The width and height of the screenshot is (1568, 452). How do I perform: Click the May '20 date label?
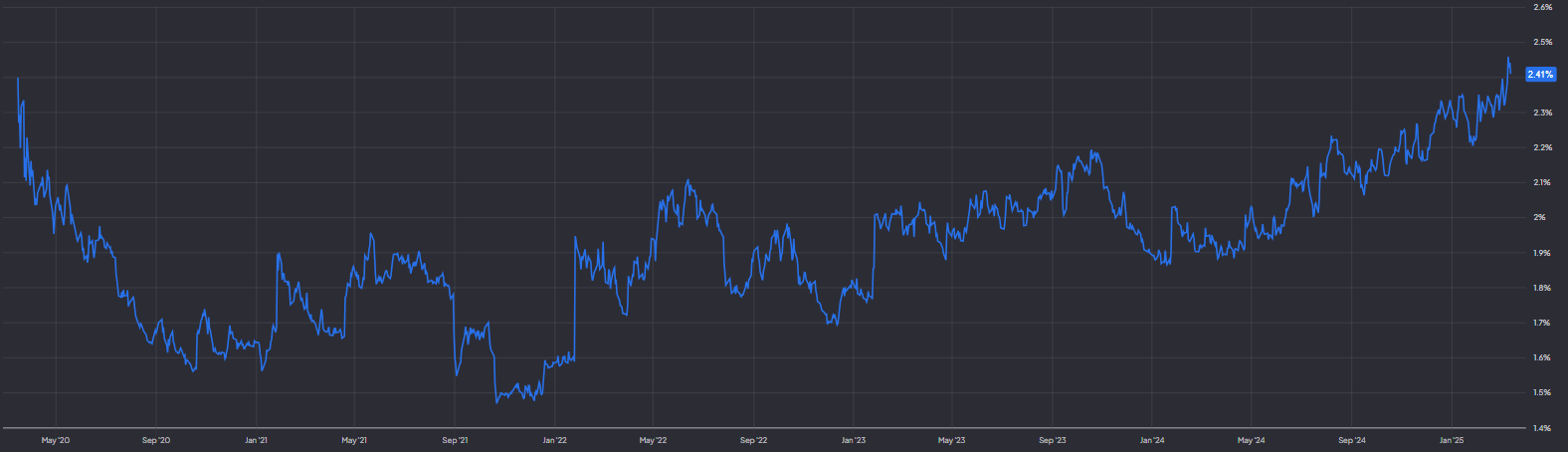(x=56, y=440)
